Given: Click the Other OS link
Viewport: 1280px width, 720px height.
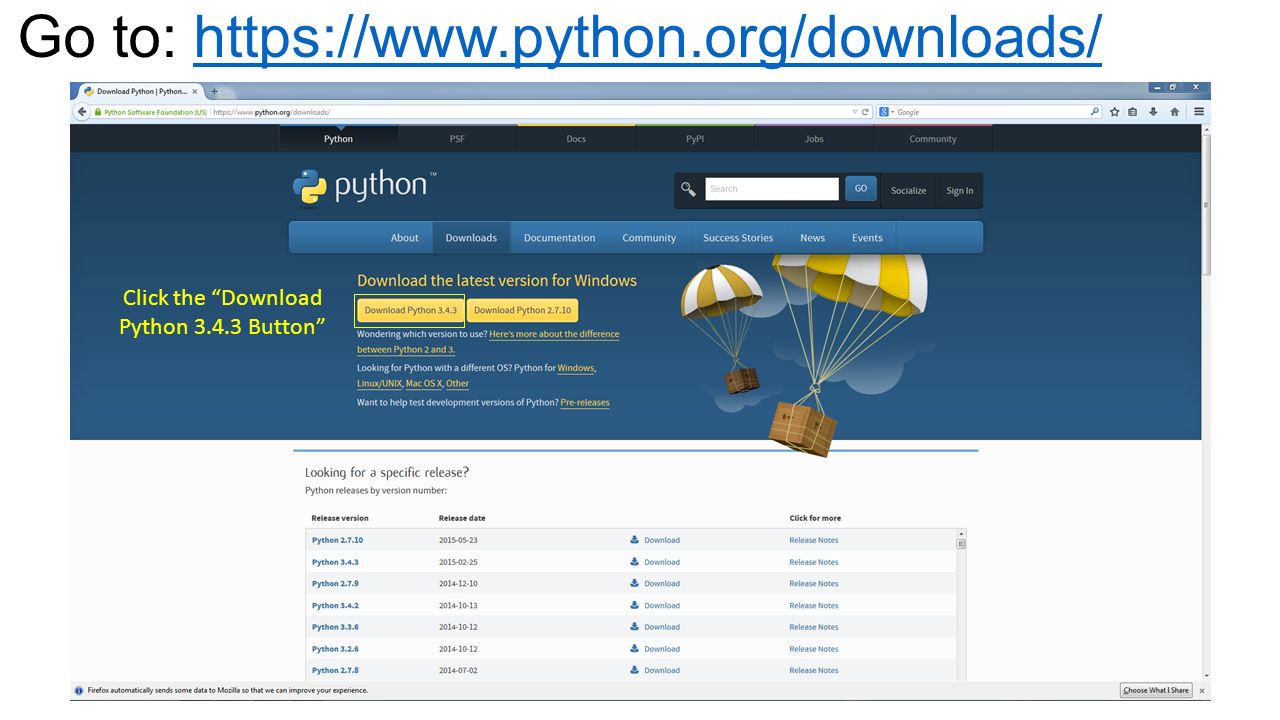Looking at the screenshot, I should [457, 384].
